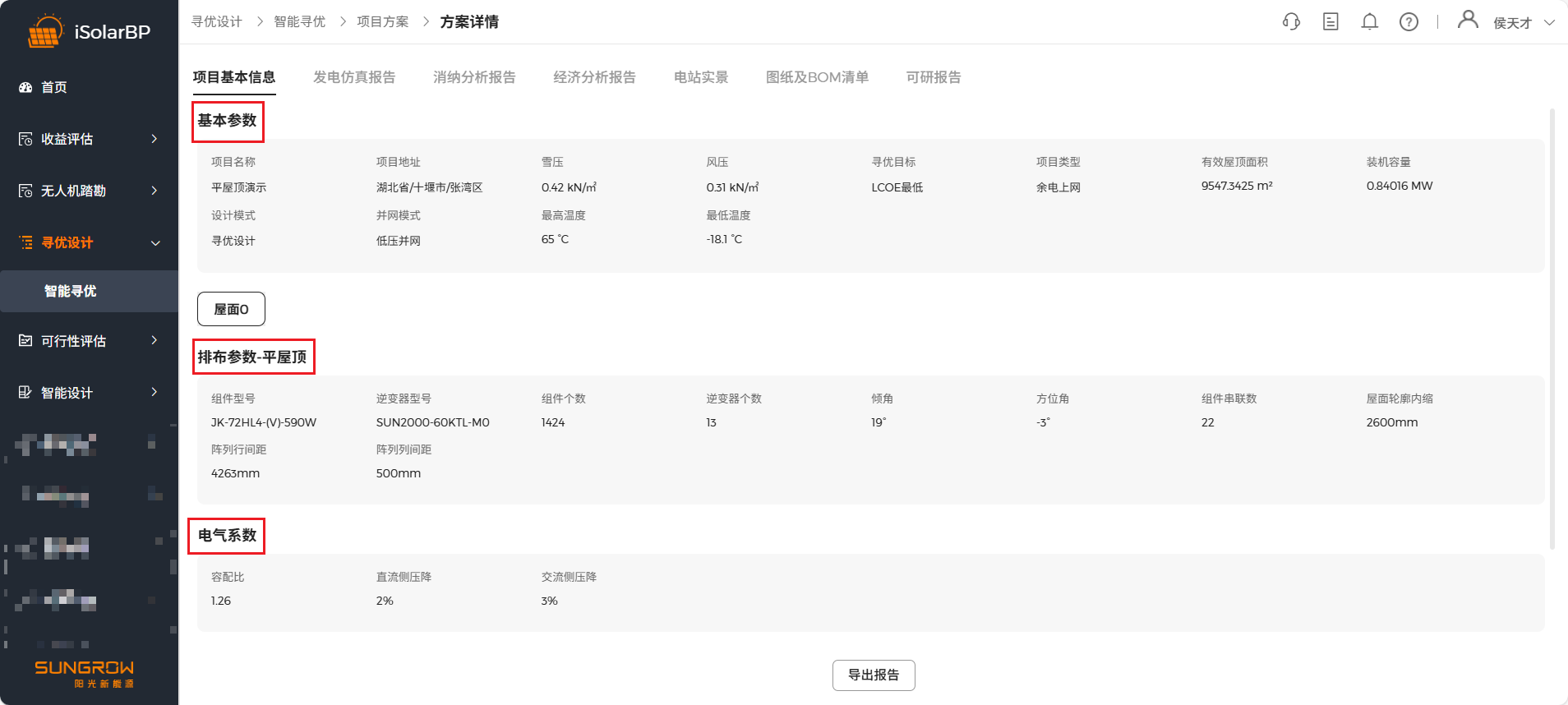The width and height of the screenshot is (1568, 705).
Task: Switch to the 发电仿真报告 tab
Action: [354, 77]
